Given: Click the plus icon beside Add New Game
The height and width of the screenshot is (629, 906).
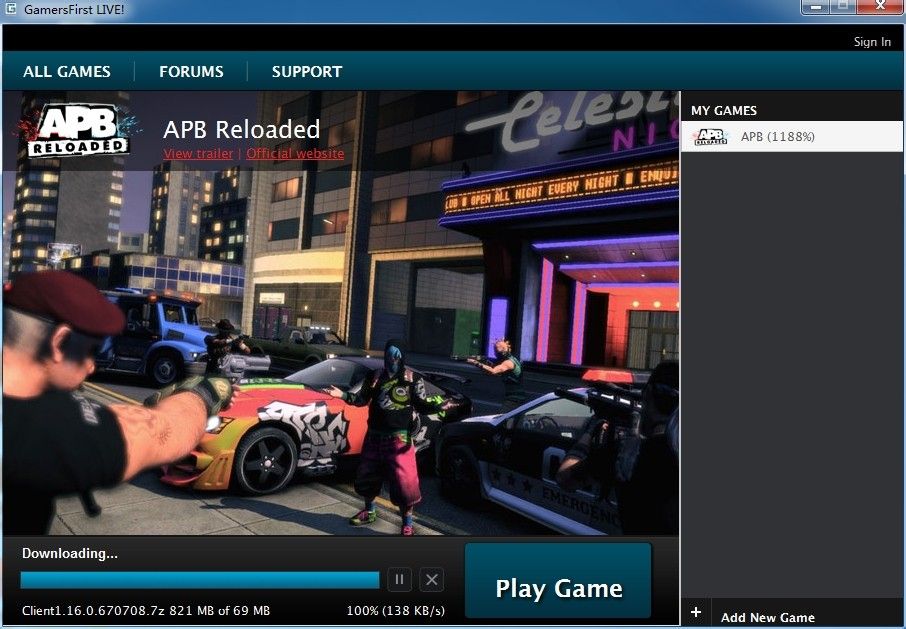Looking at the screenshot, I should (696, 612).
